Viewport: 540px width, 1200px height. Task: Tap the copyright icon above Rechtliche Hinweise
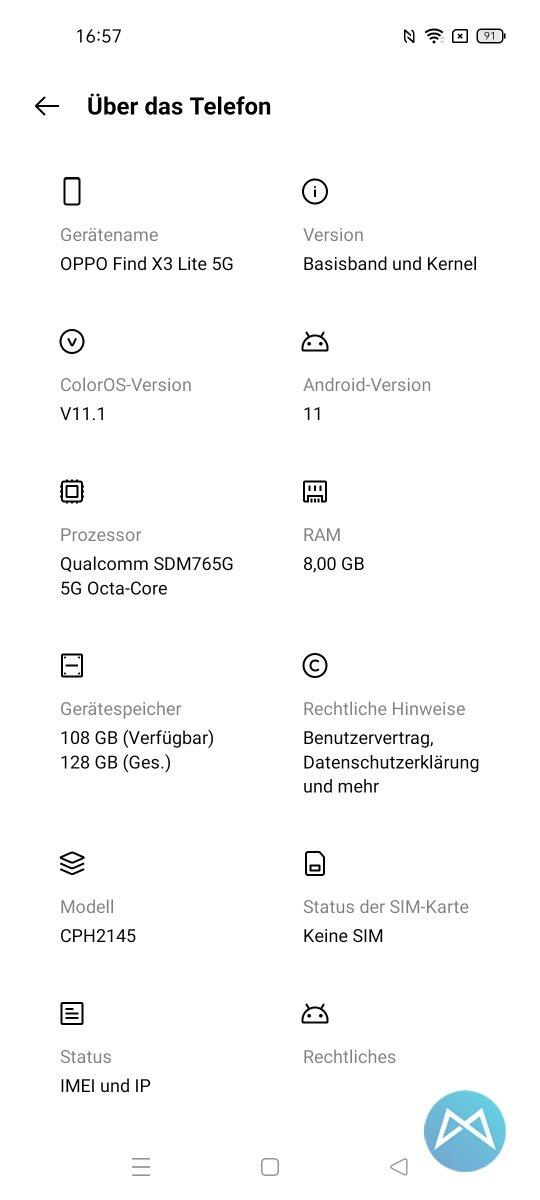coord(315,665)
